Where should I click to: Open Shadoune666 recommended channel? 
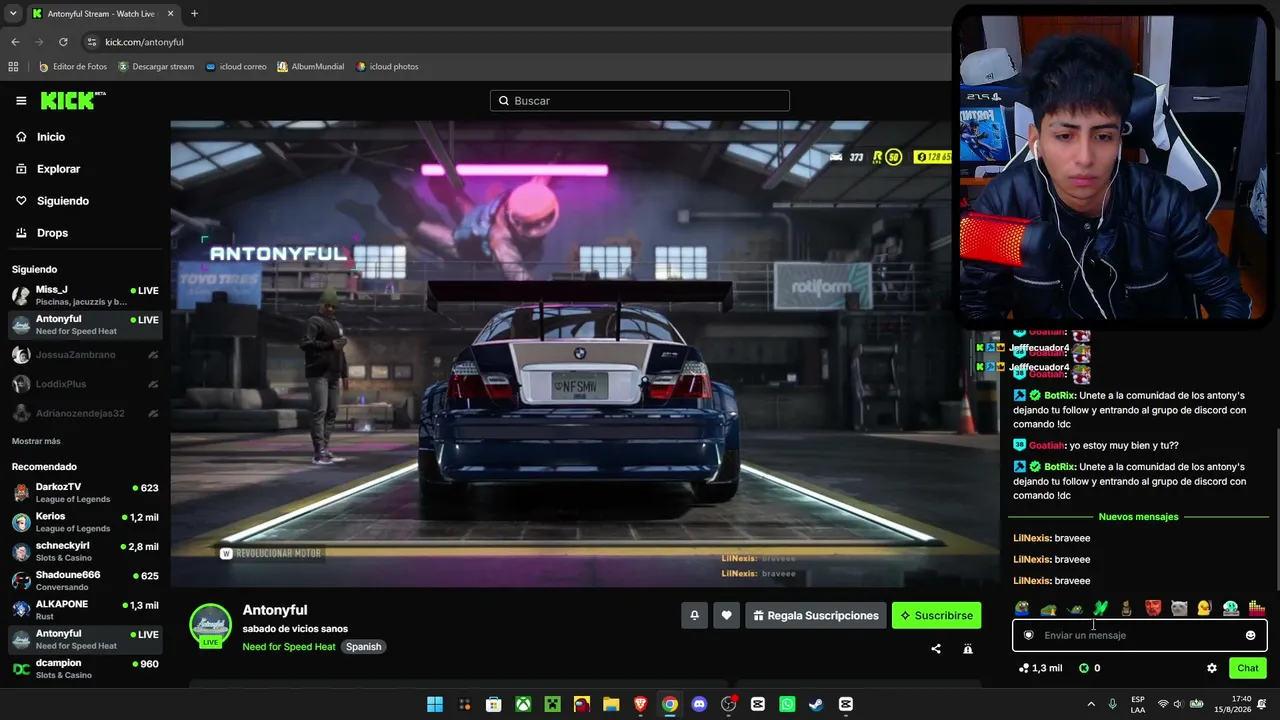(85, 581)
